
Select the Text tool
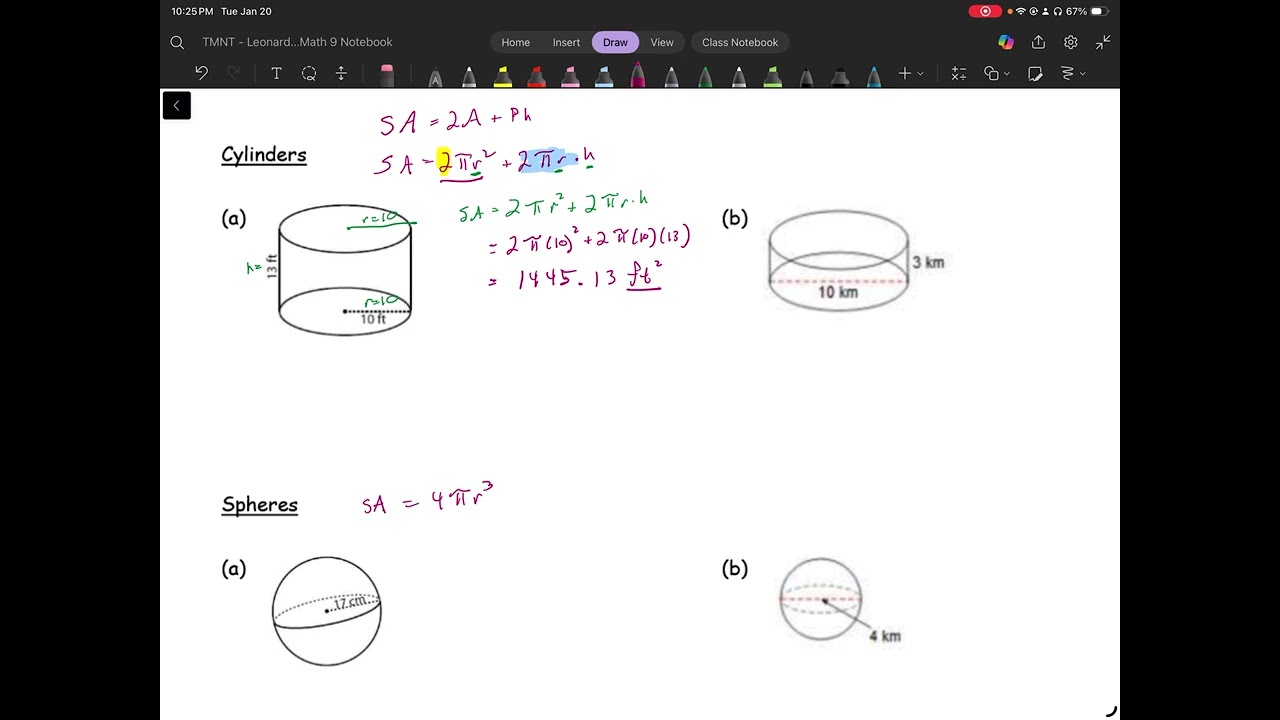coord(276,73)
